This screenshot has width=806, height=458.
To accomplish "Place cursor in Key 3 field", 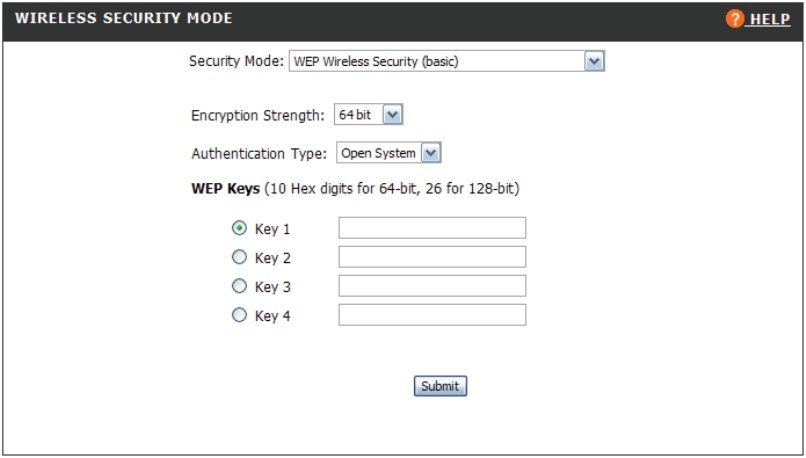I will pos(432,286).
